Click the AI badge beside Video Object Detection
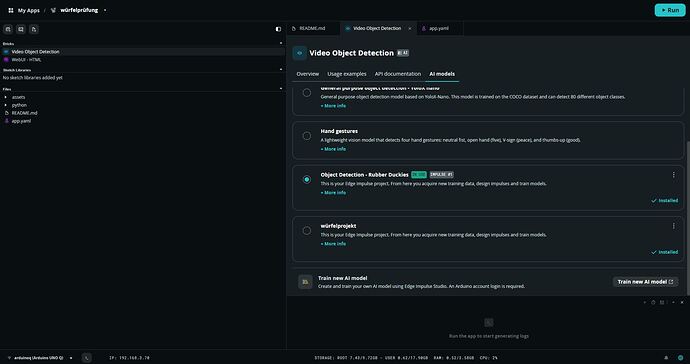The width and height of the screenshot is (690, 364). [403, 53]
